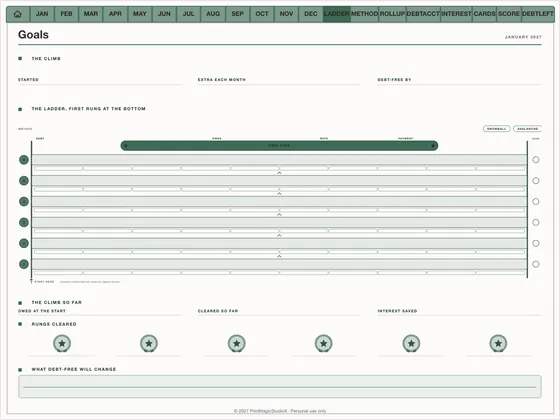Select the rung 5 number badge
Viewport: 560px width, 420px height.
[24, 181]
